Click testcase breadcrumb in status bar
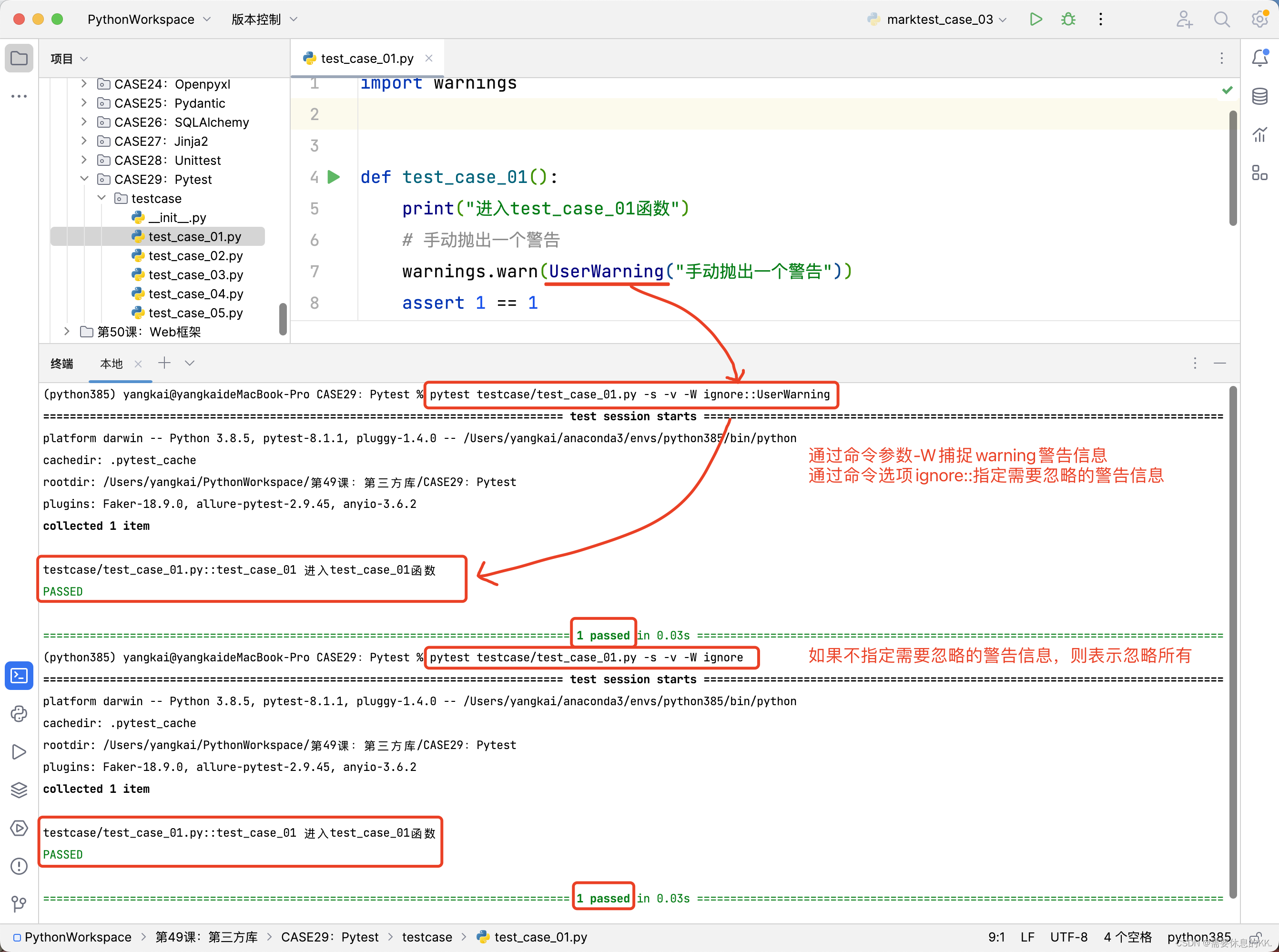Viewport: 1279px width, 952px height. pos(427,937)
